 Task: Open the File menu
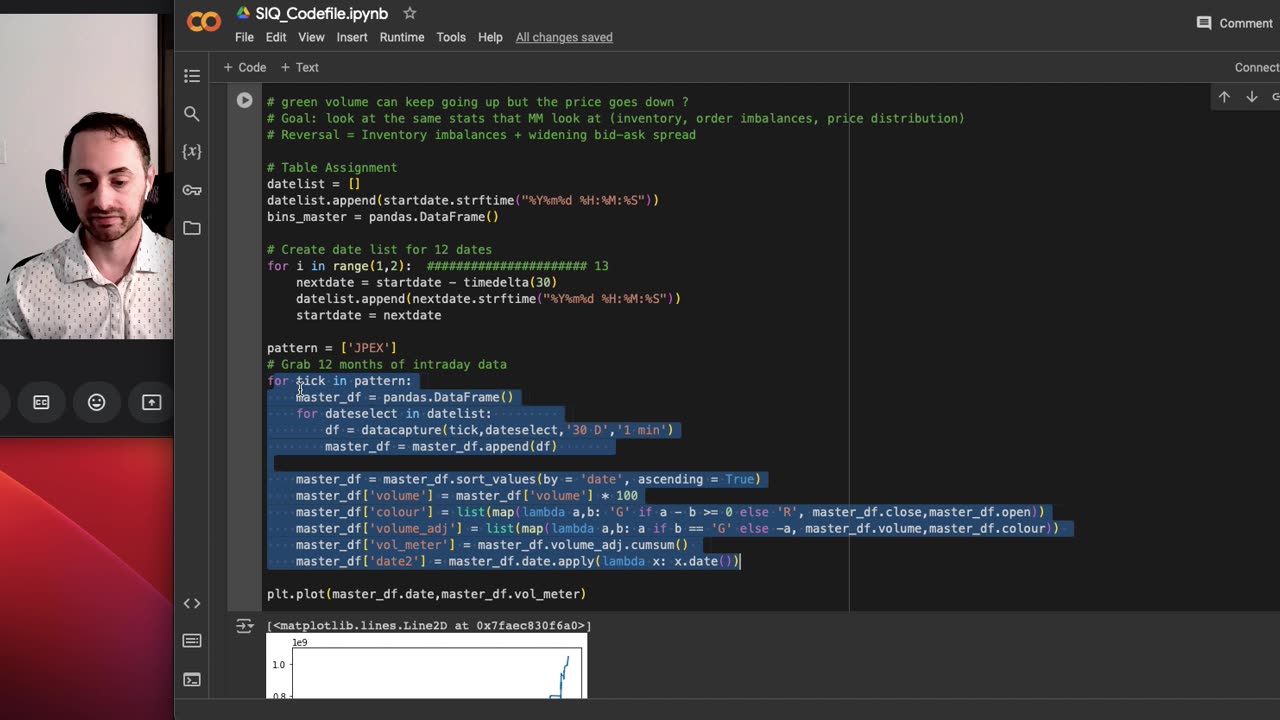(244, 37)
